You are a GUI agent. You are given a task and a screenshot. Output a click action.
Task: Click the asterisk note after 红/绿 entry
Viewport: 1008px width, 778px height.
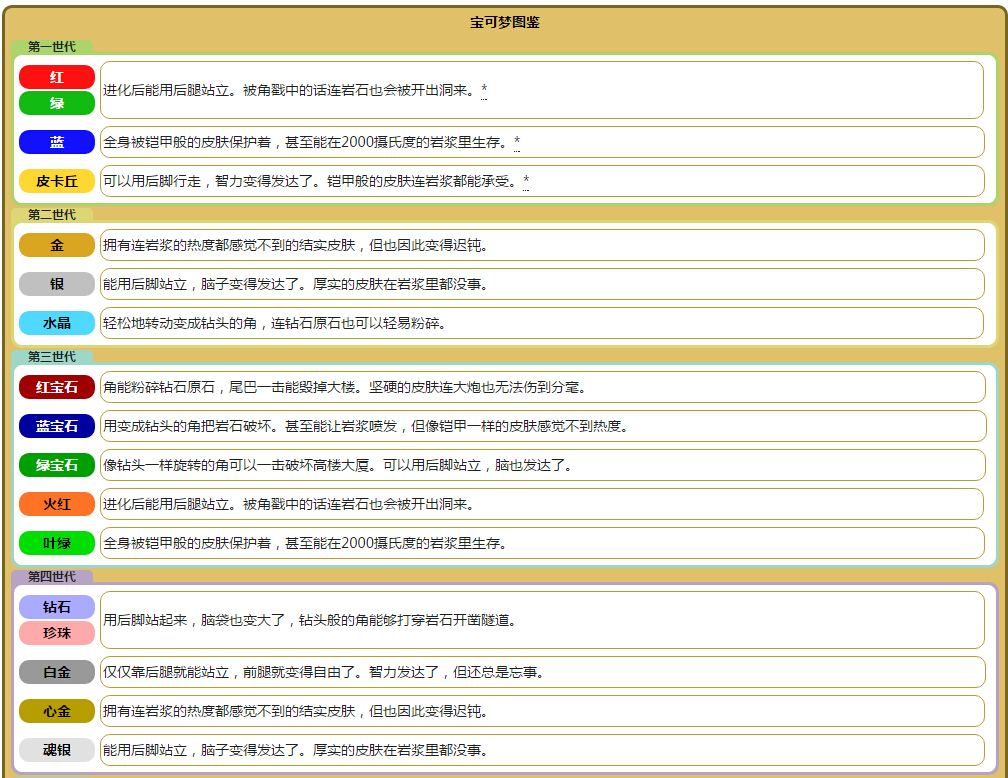point(484,90)
